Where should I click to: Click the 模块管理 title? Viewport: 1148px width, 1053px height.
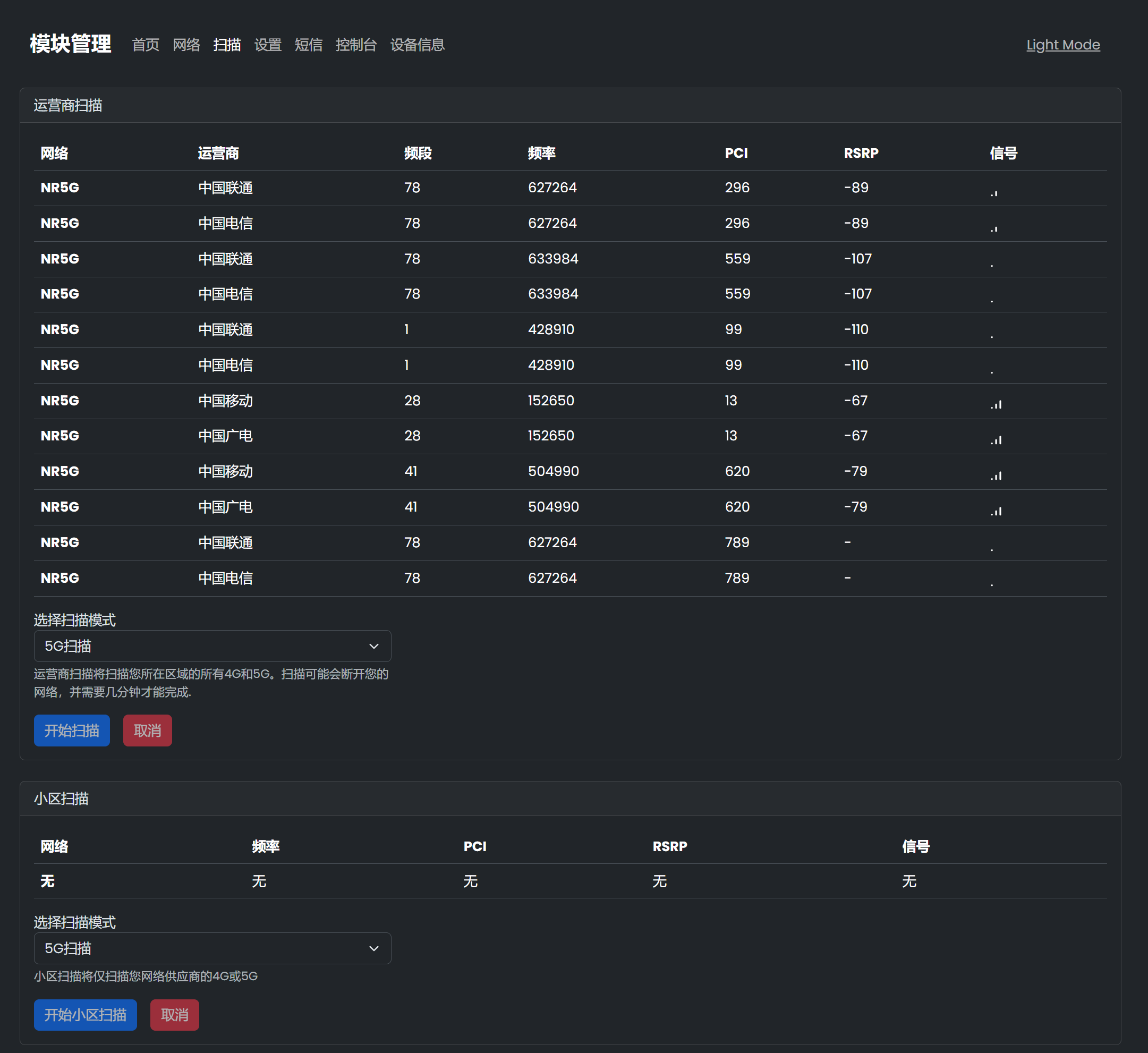[71, 44]
